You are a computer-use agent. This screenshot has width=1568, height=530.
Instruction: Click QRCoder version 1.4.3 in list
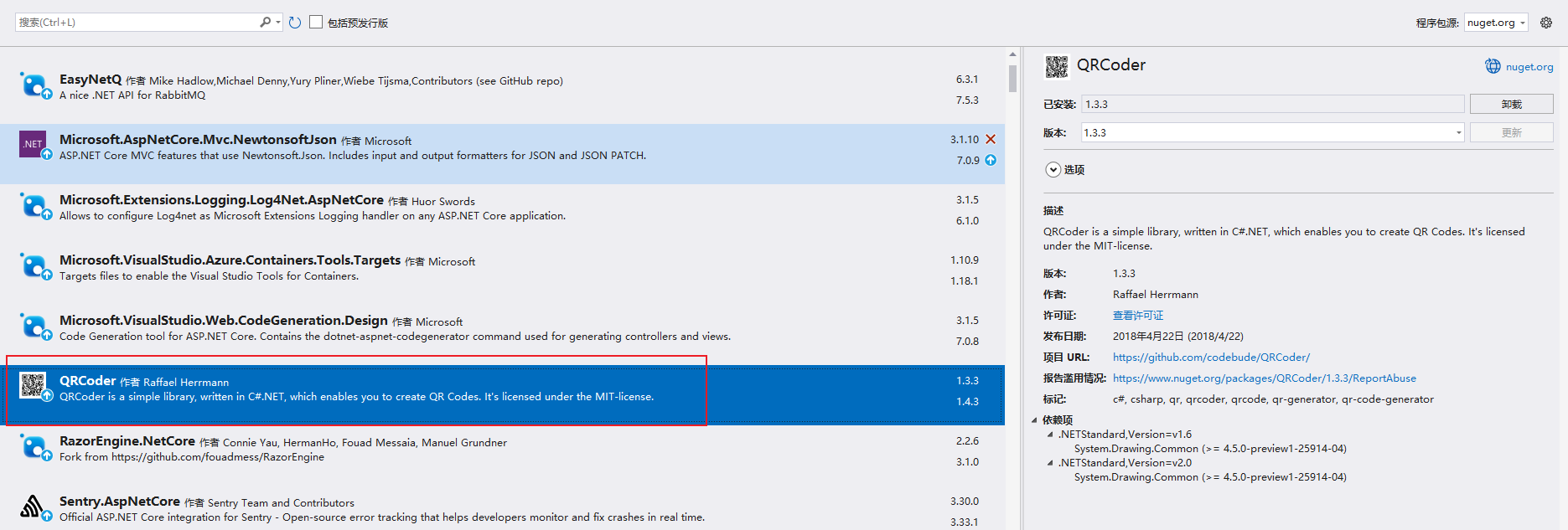[967, 402]
